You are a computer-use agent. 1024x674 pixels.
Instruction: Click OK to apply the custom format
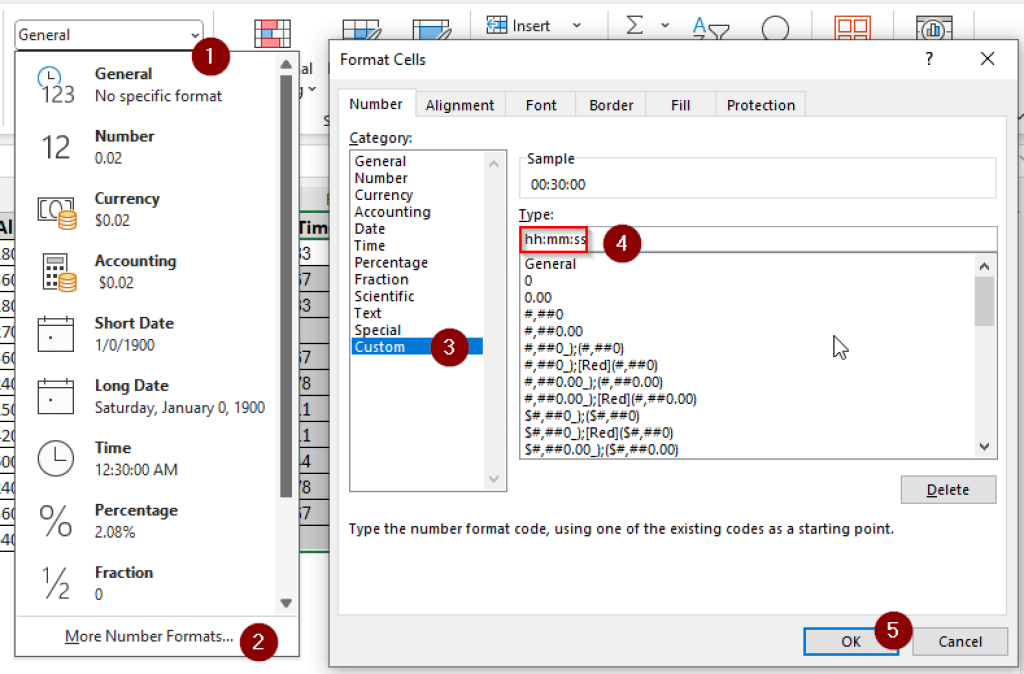pos(851,641)
